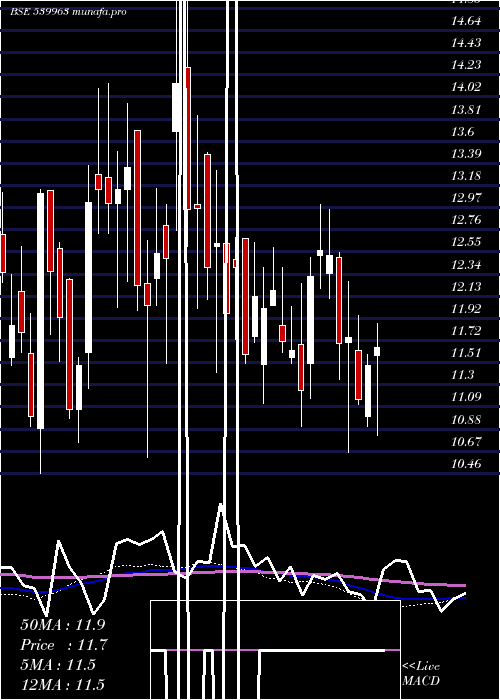Screen dimensions: 500x700
Task: Click the 11.3 price axis label
Action: tap(462, 375)
